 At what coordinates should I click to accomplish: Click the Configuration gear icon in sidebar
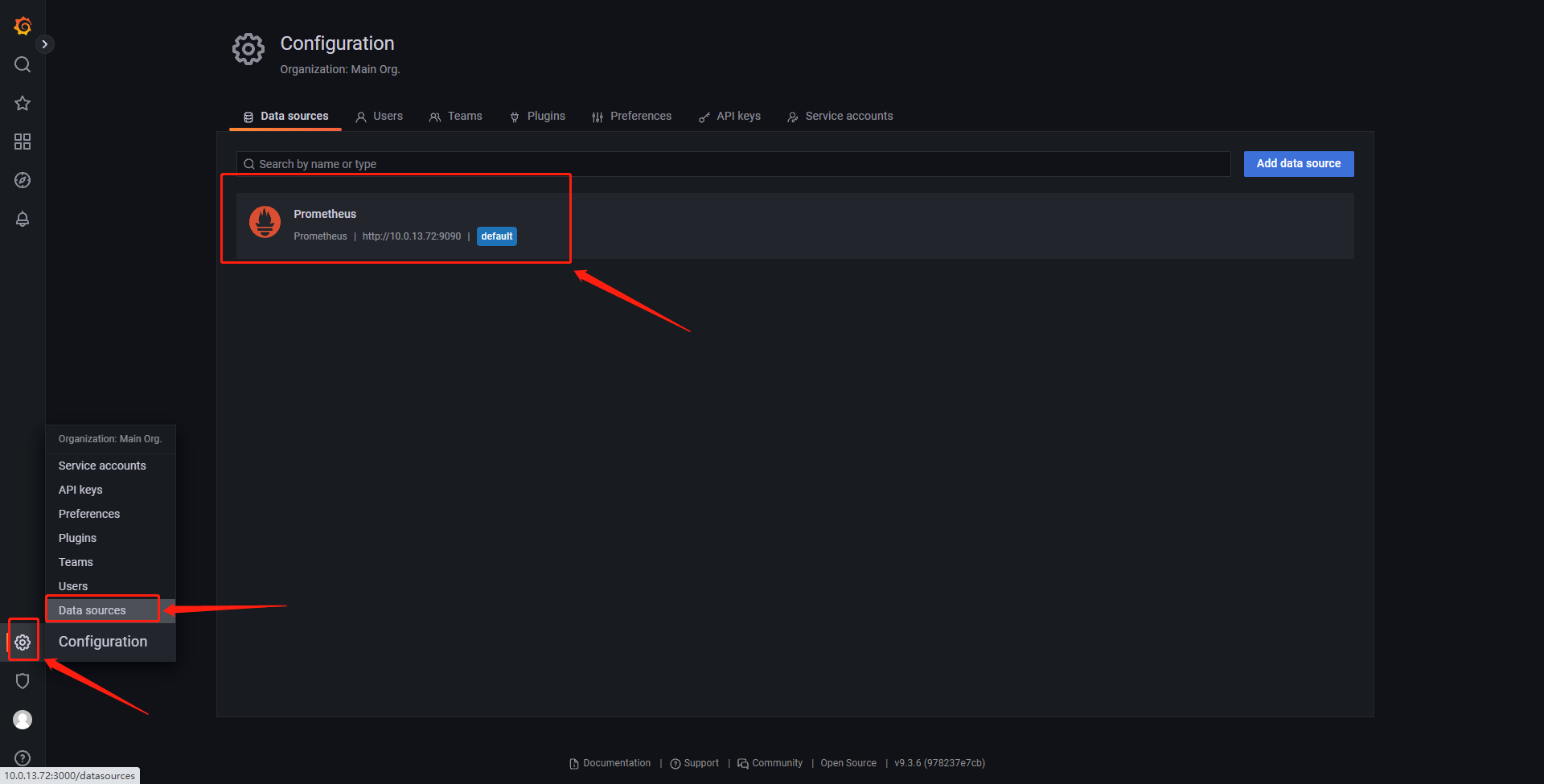coord(23,642)
